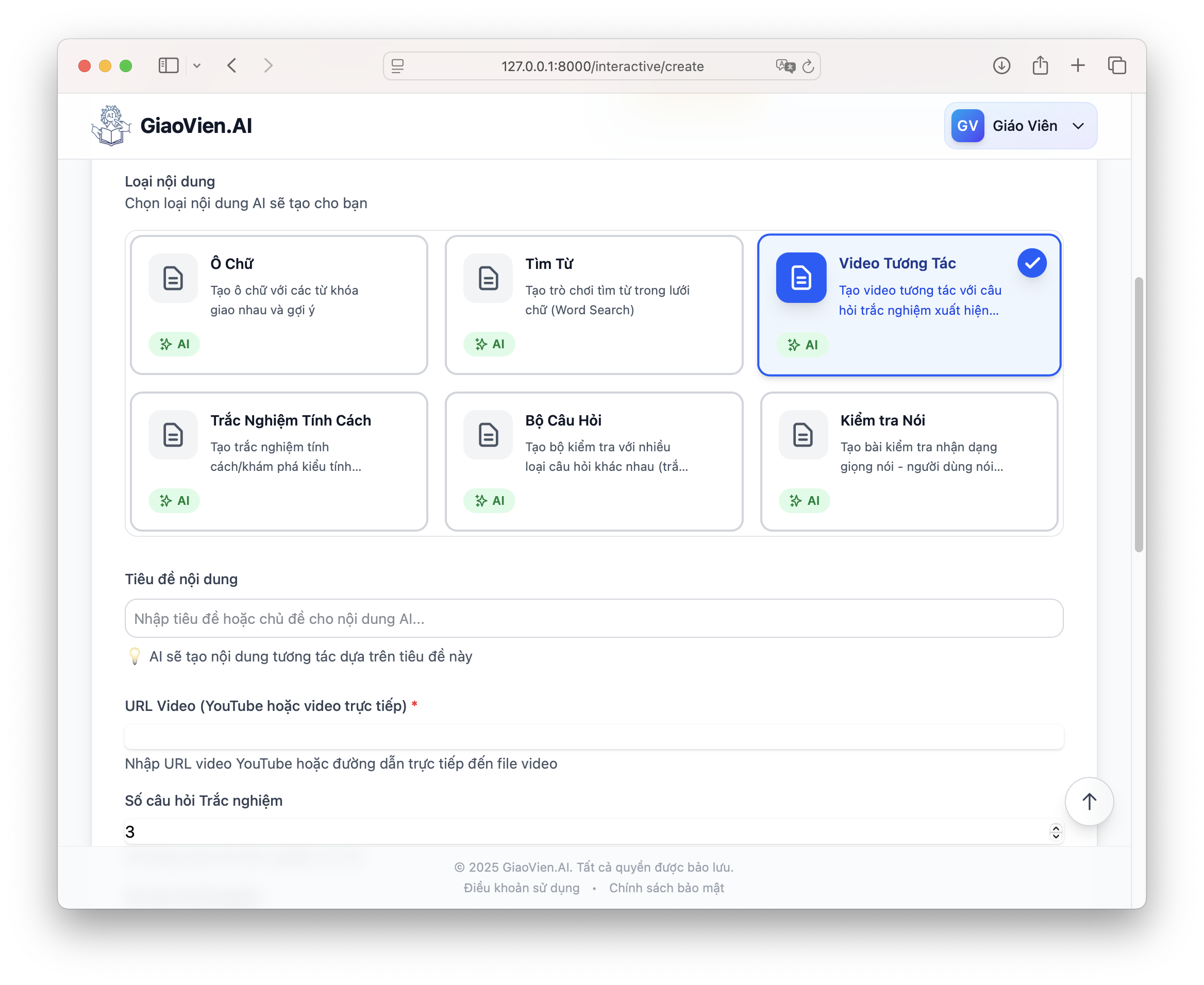Select the Bộ Câu Hỏi card
The height and width of the screenshot is (985, 1204).
(x=594, y=461)
